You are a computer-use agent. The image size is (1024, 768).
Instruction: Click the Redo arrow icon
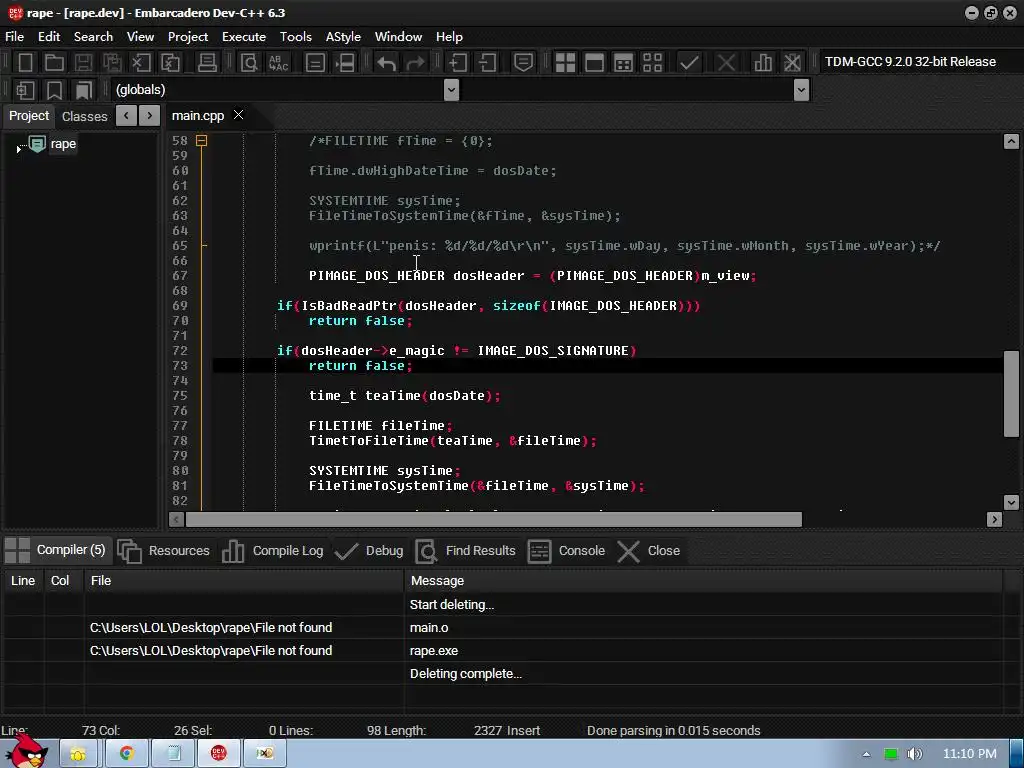click(415, 63)
